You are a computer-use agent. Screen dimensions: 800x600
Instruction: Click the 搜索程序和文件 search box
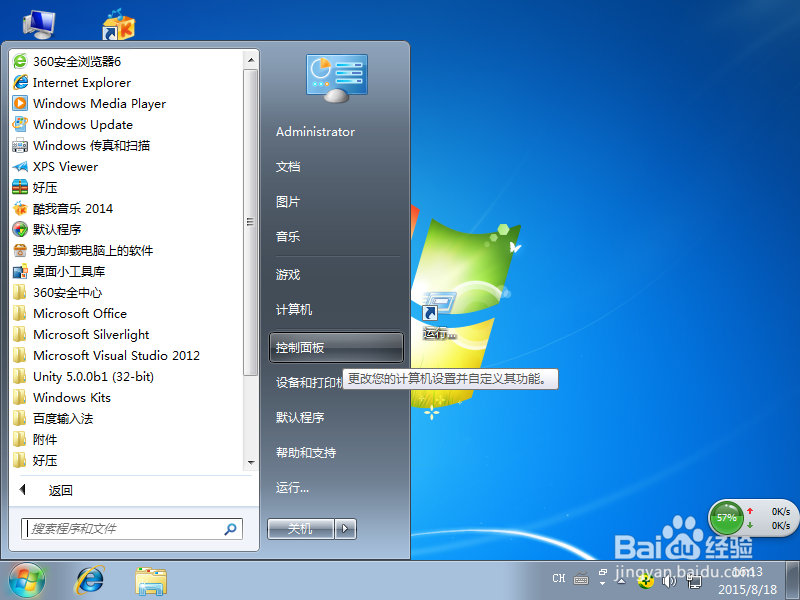[x=132, y=529]
